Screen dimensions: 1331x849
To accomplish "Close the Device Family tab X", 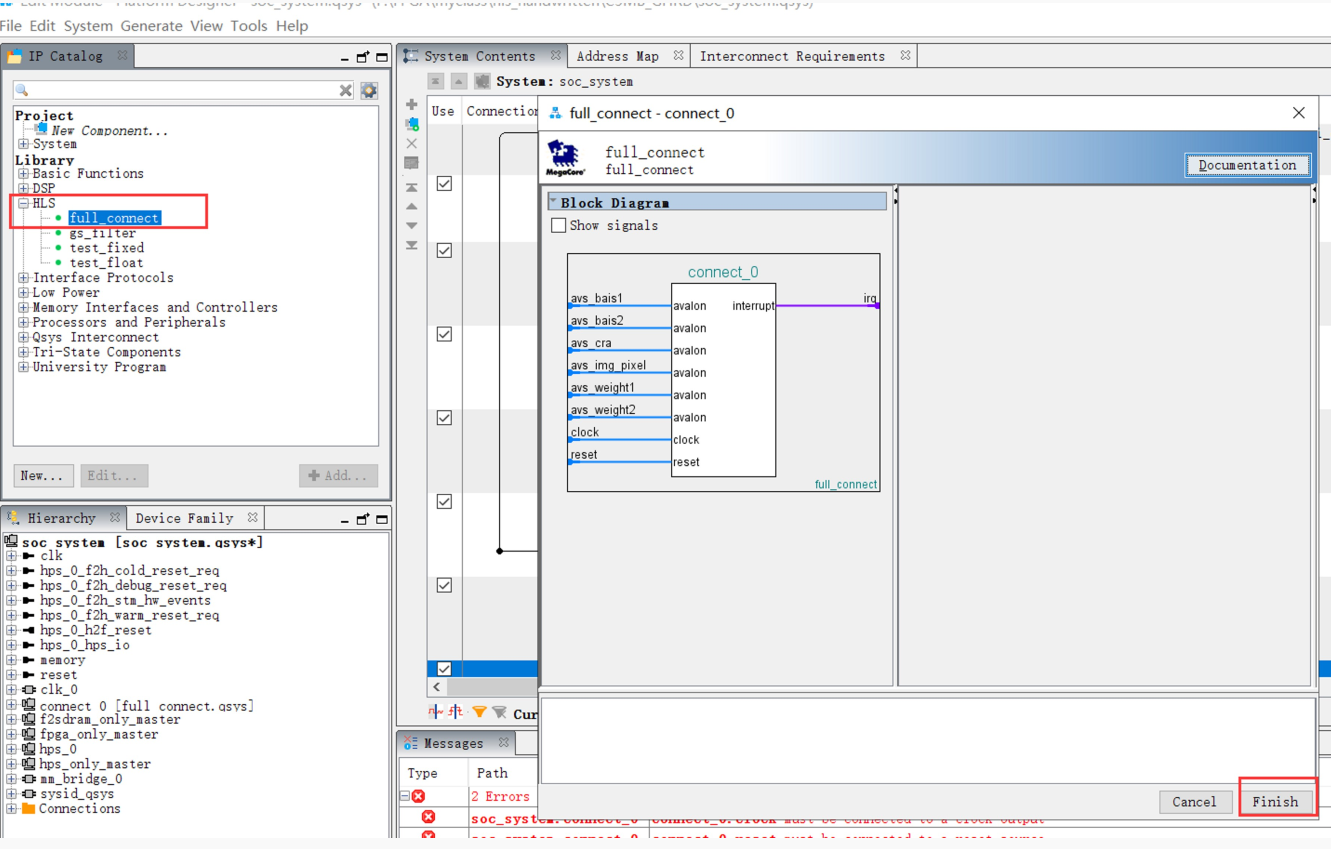I will pyautogui.click(x=252, y=518).
